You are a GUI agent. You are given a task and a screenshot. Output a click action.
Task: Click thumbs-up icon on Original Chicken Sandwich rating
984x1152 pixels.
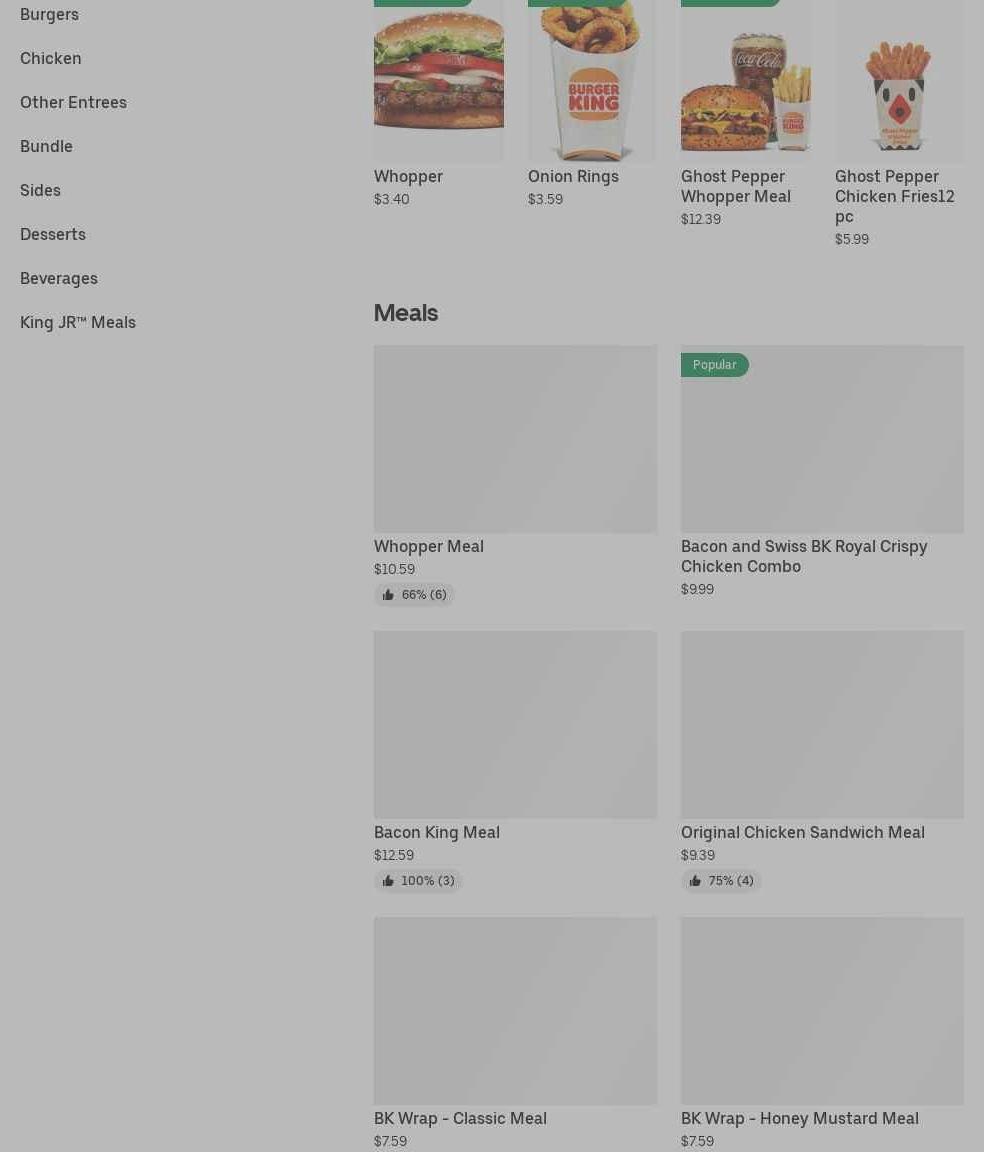[x=695, y=880]
